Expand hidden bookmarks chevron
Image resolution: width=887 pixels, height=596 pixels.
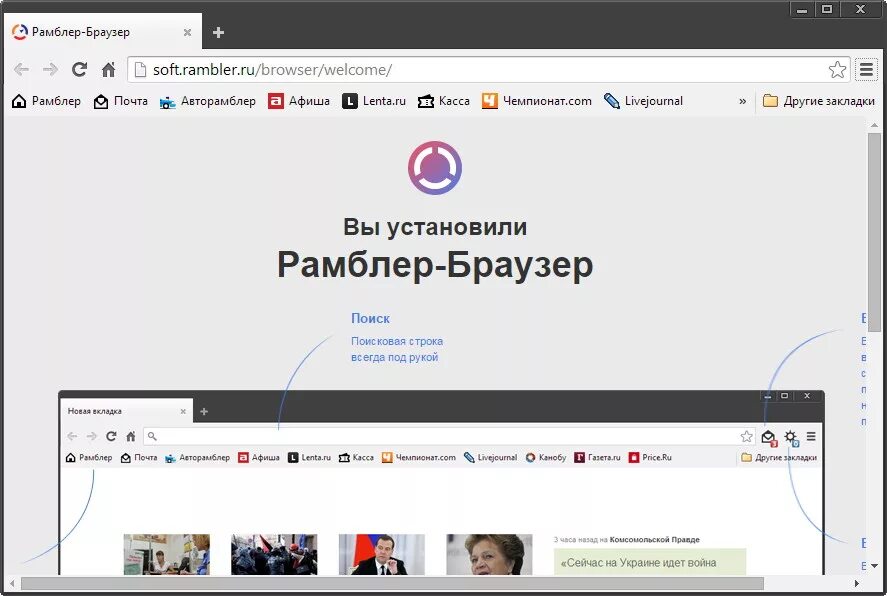tap(742, 101)
